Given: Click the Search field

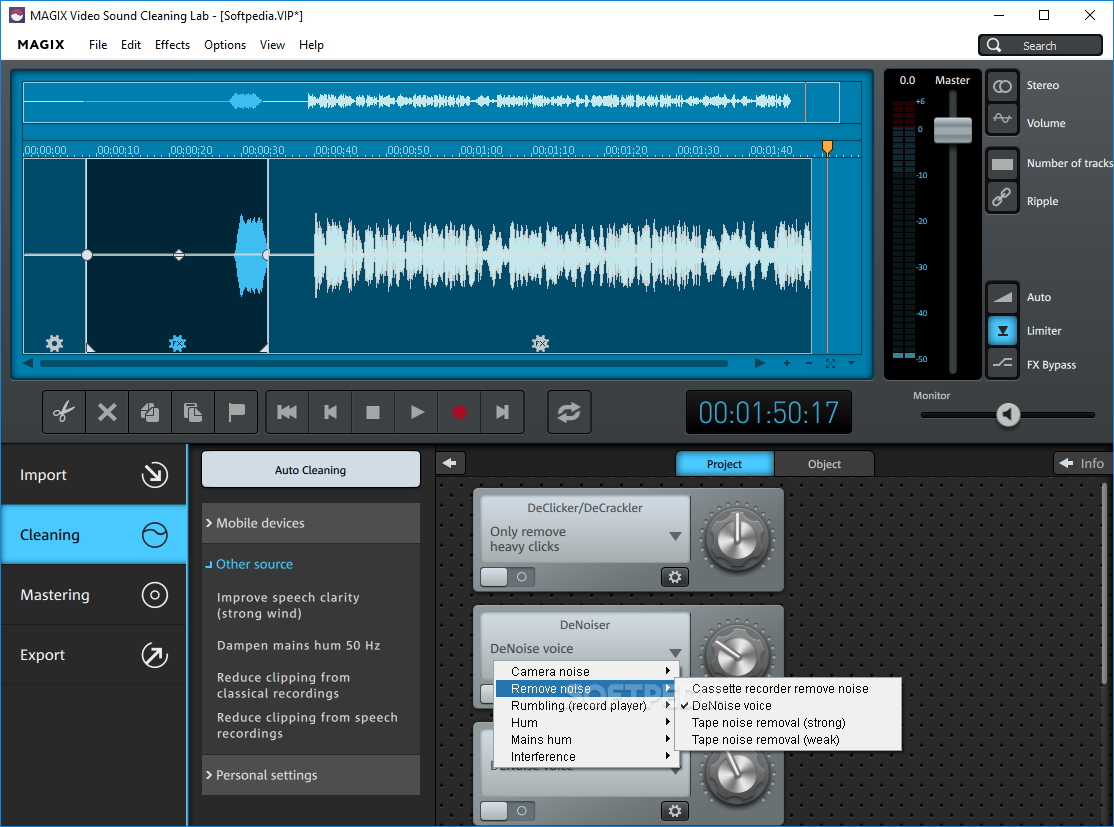Looking at the screenshot, I should tap(1040, 45).
